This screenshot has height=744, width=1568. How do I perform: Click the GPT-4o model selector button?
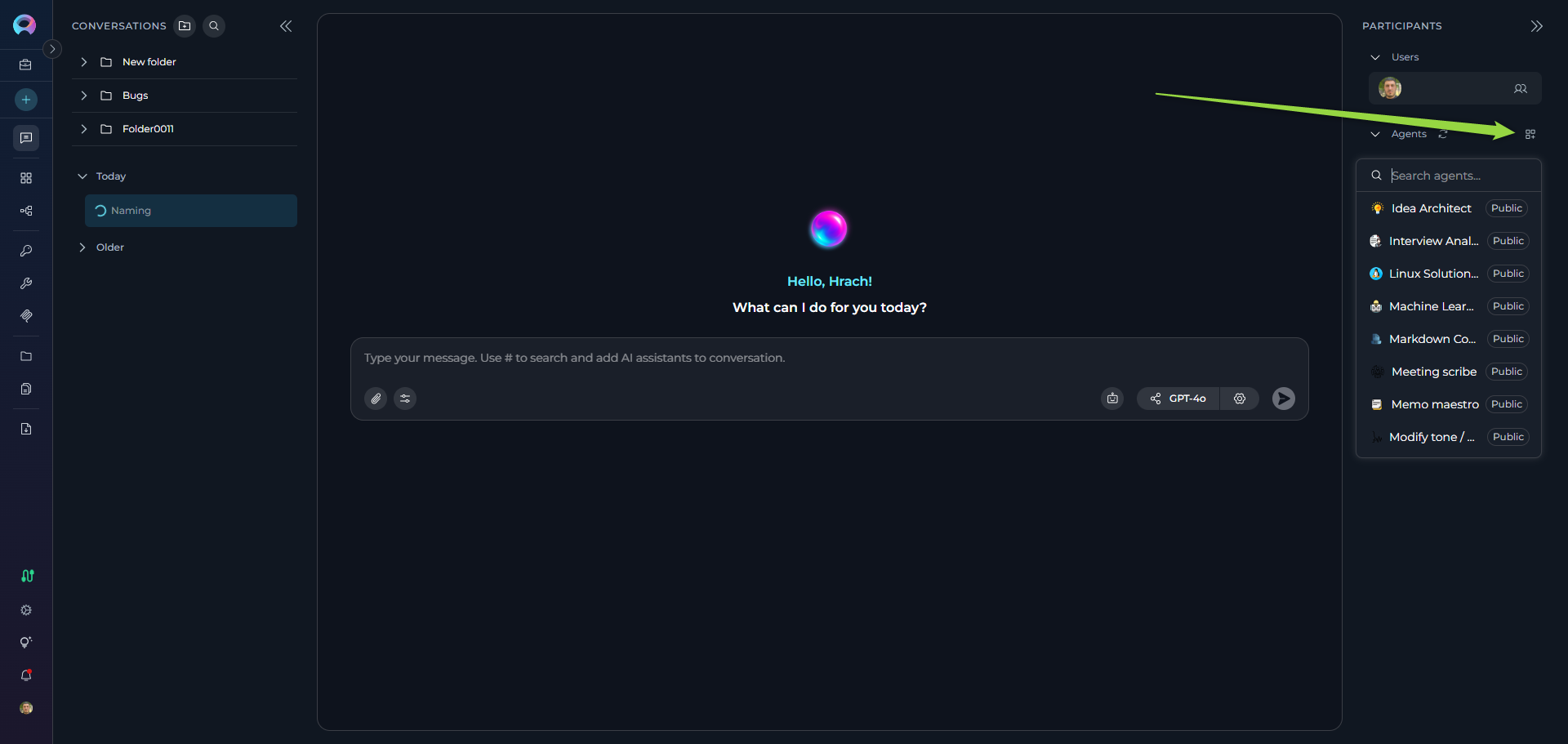coord(1178,399)
